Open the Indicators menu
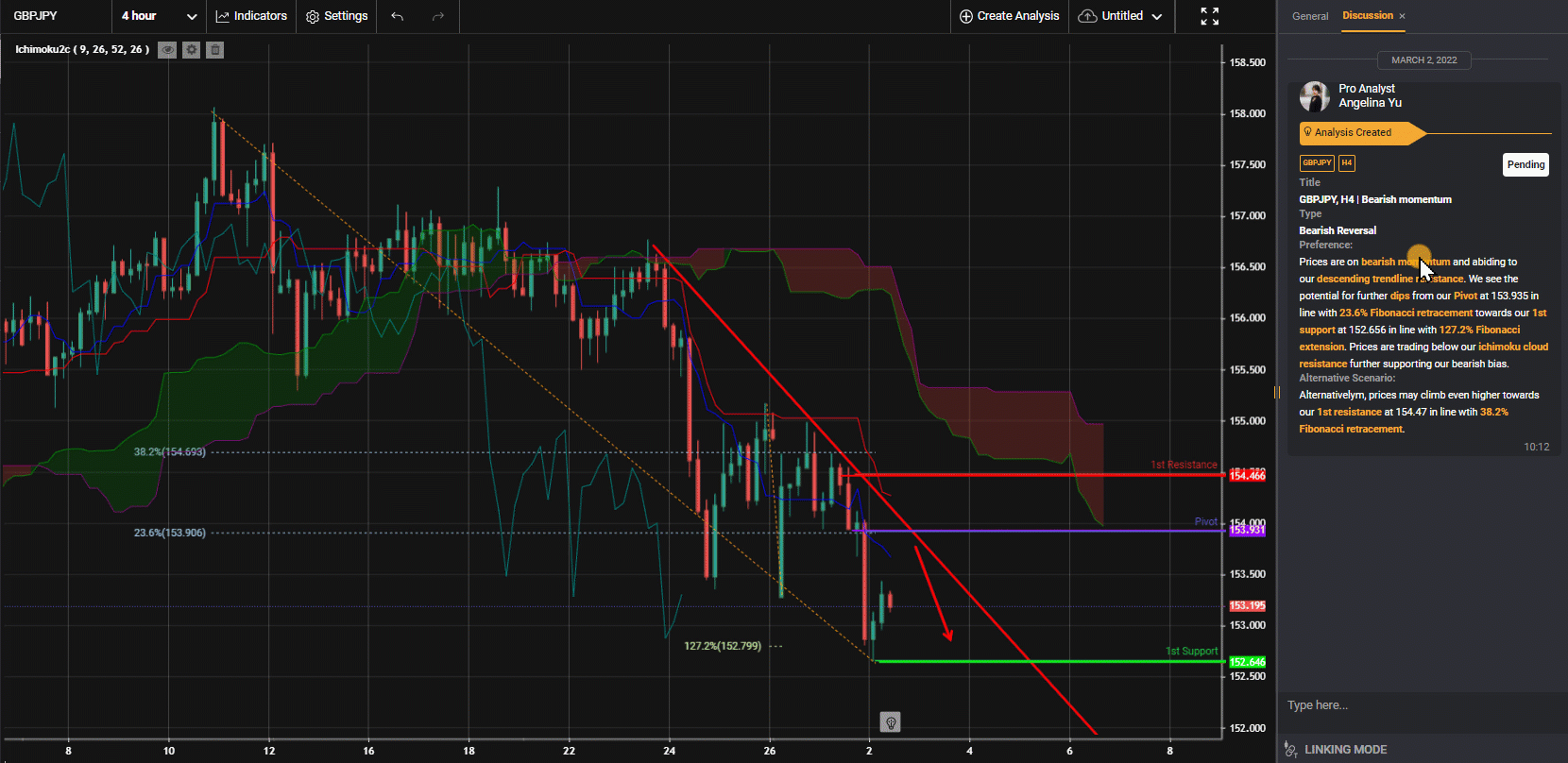 251,16
